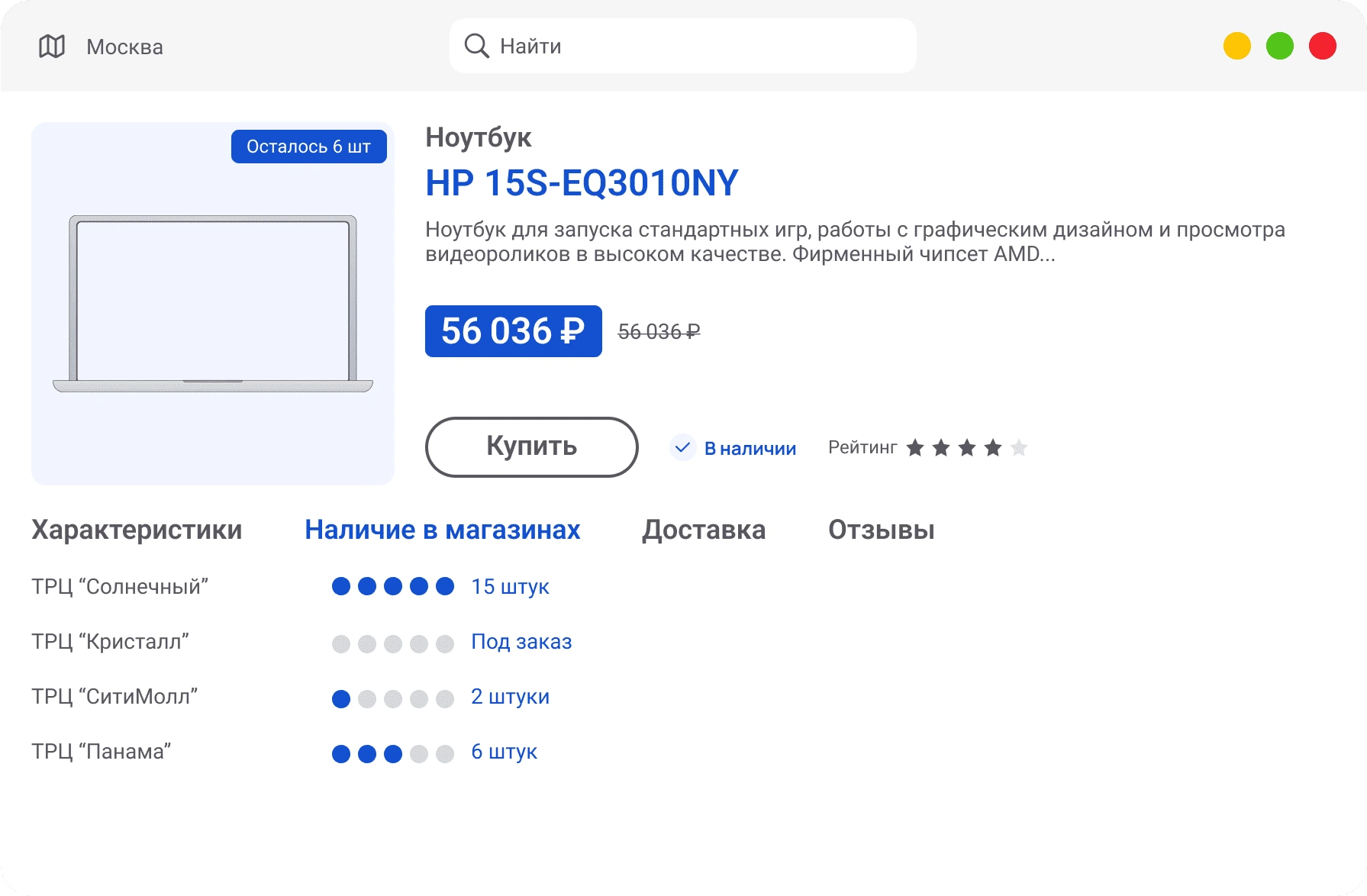Image resolution: width=1367 pixels, height=896 pixels.
Task: Click the first rating star
Action: (915, 448)
